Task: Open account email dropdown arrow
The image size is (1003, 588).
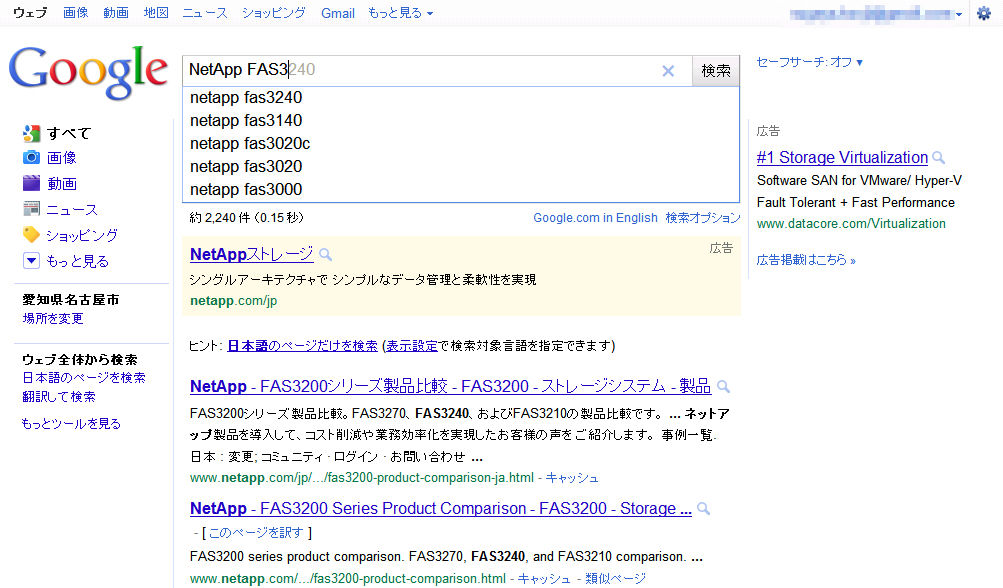Action: (x=958, y=14)
